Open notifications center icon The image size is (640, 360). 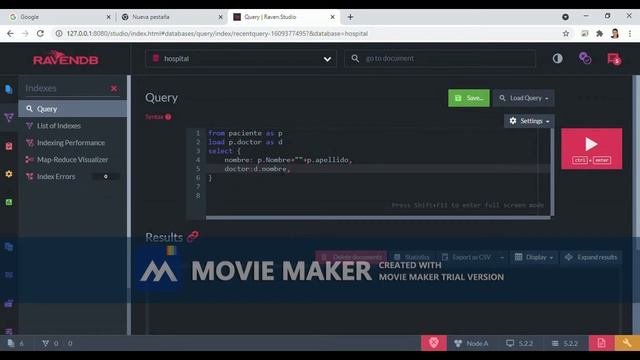[x=614, y=59]
